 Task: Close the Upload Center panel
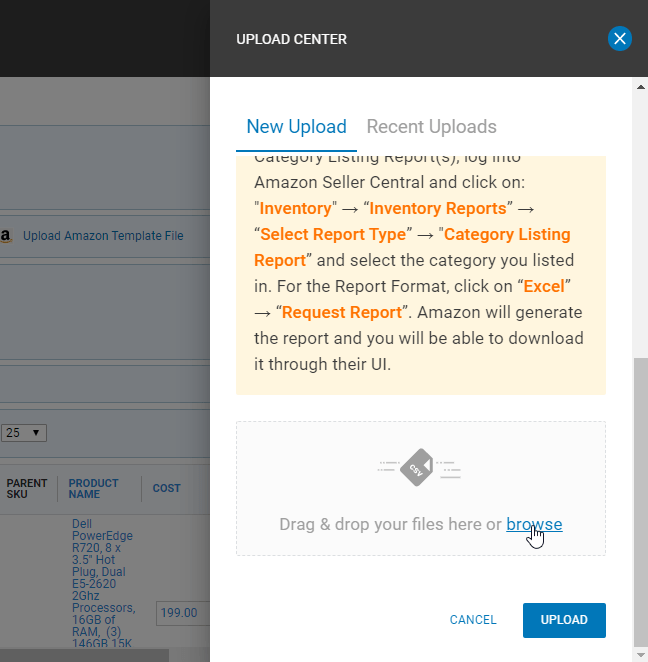click(619, 39)
